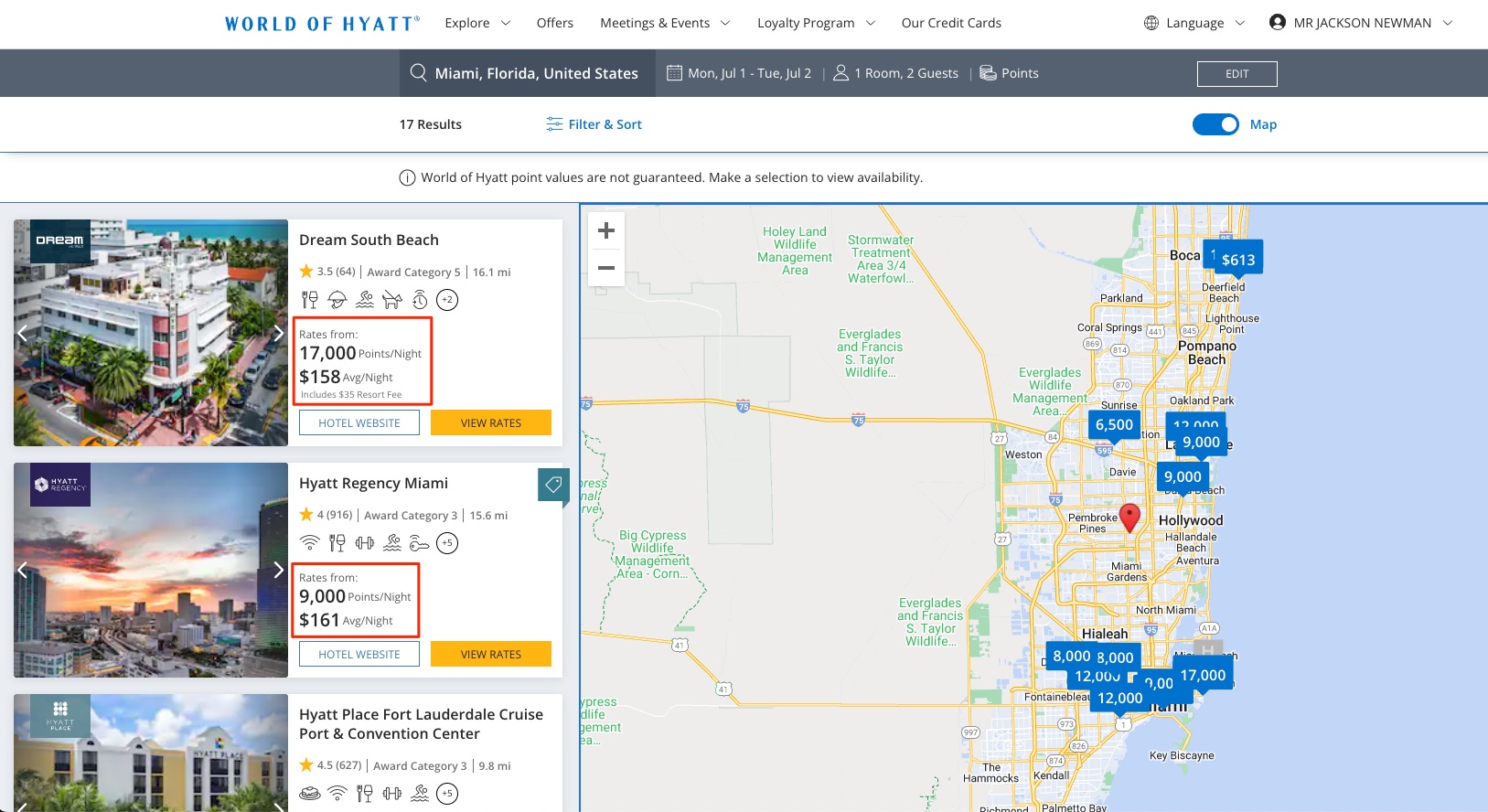Screen dimensions: 1488x812
Task: Click Dream South Beach beach umbrella icon
Action: (337, 299)
